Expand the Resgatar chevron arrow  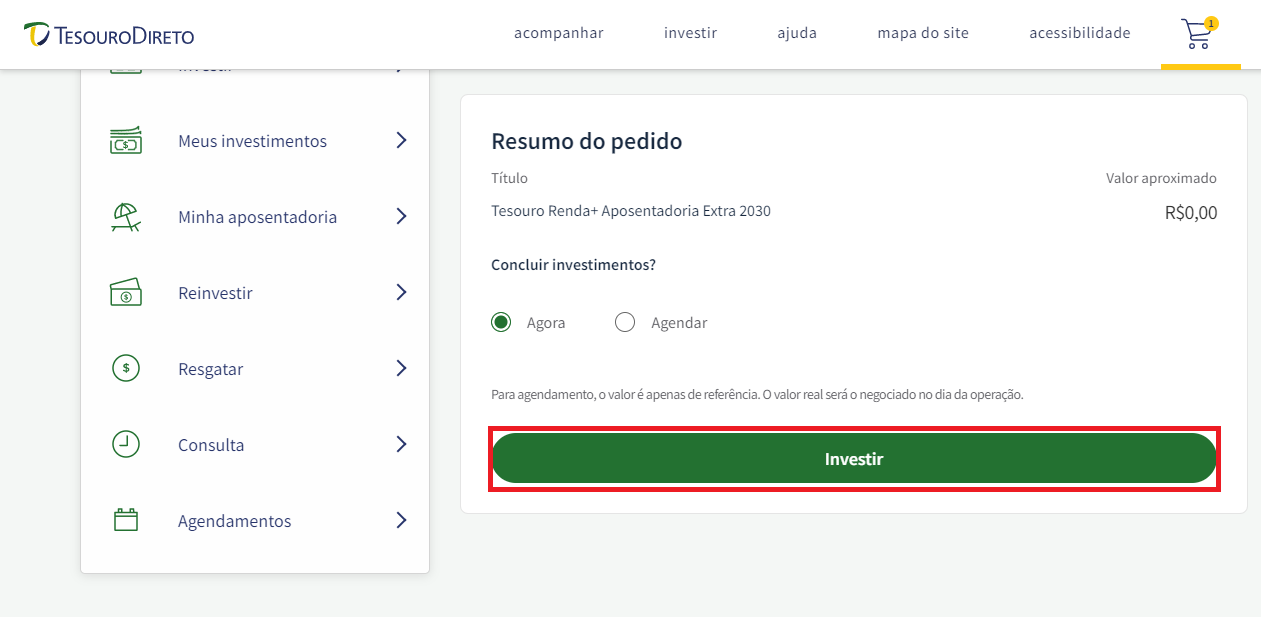click(x=401, y=368)
